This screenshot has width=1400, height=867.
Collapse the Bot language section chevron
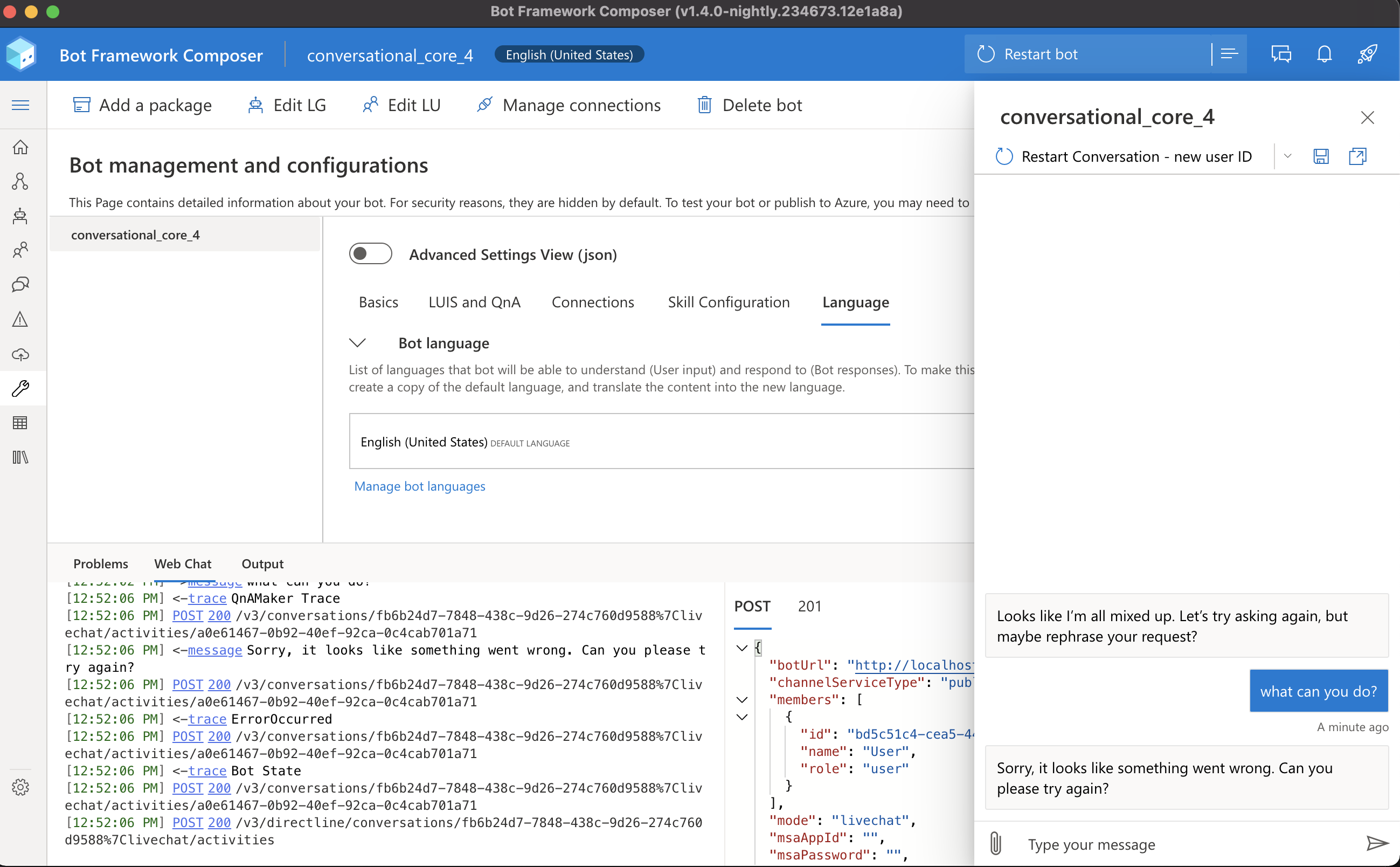[x=358, y=343]
